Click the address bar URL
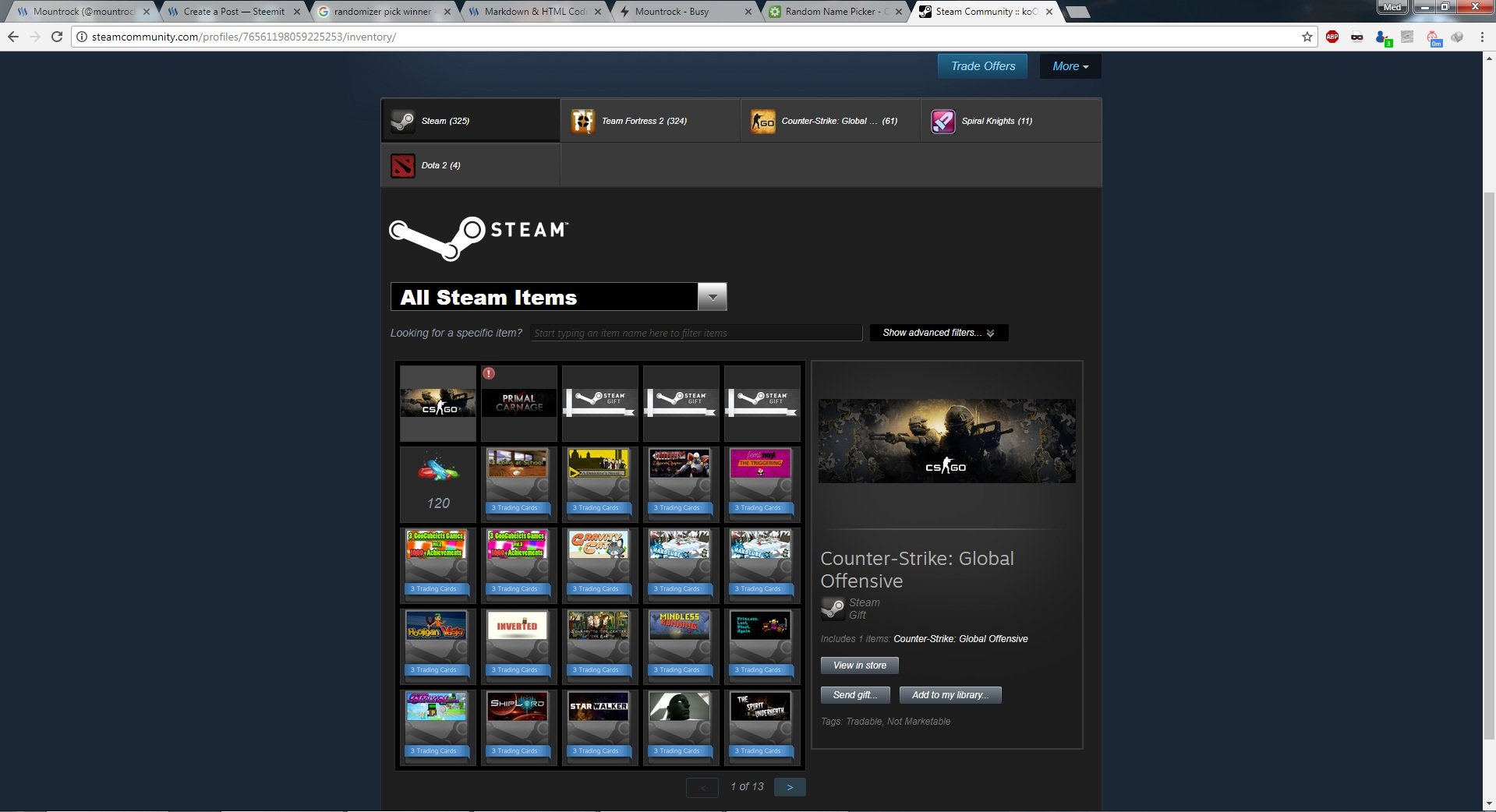1496x812 pixels. pos(244,37)
